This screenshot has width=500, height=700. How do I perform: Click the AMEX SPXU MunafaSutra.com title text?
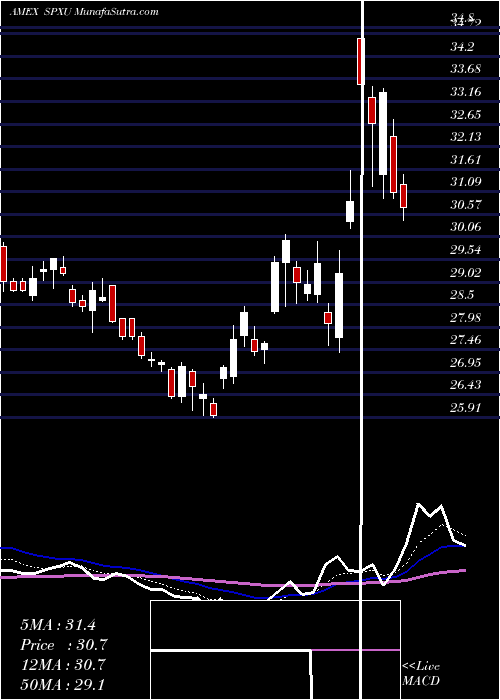(x=83, y=12)
